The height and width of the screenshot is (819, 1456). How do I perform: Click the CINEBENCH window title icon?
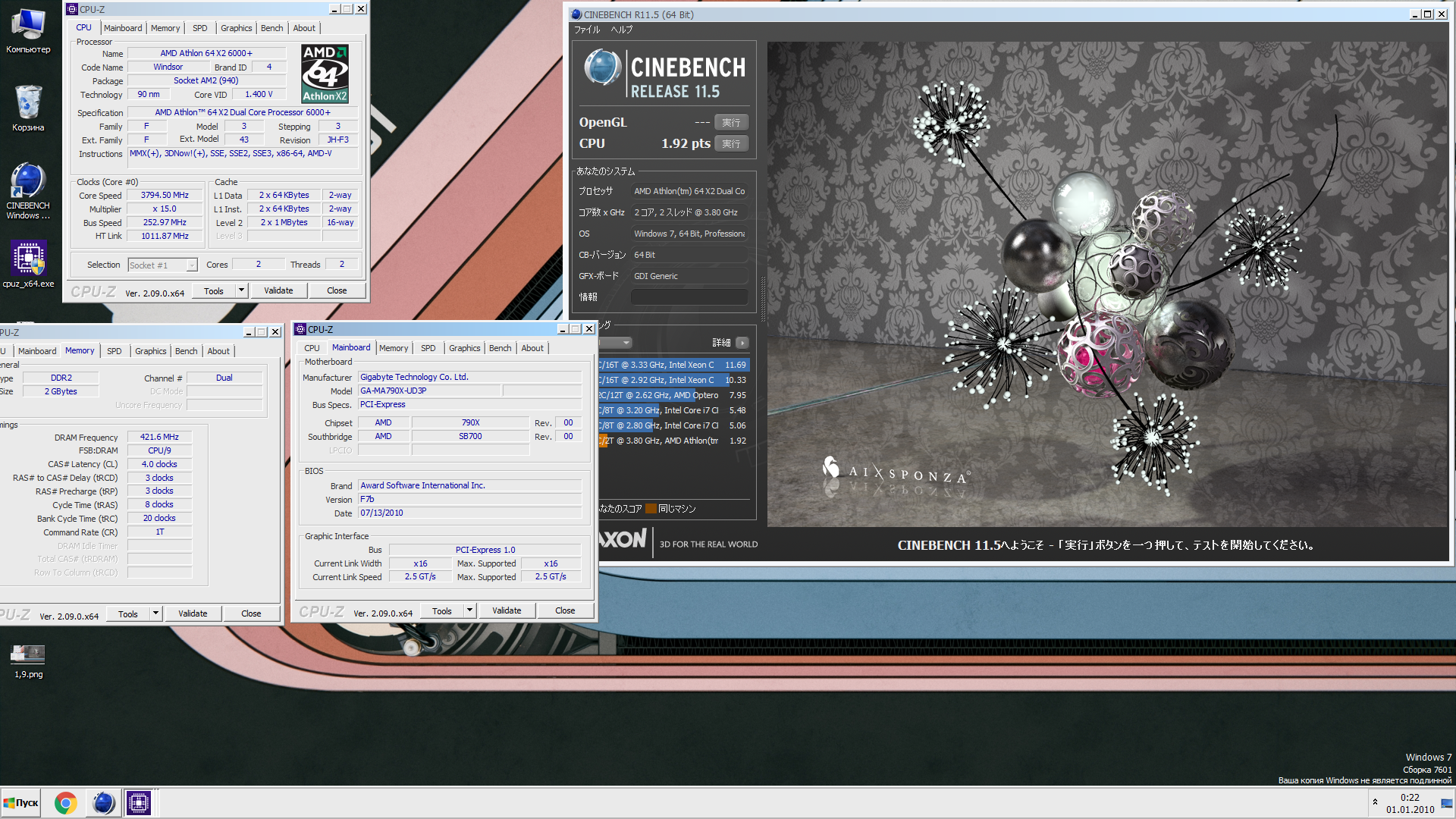576,14
